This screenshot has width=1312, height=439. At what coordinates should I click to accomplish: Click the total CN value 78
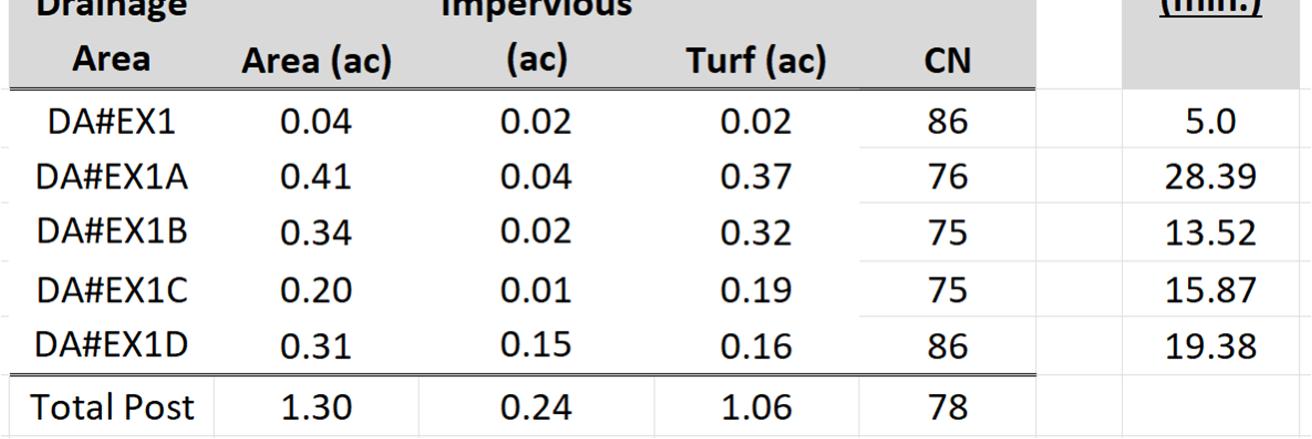point(947,407)
